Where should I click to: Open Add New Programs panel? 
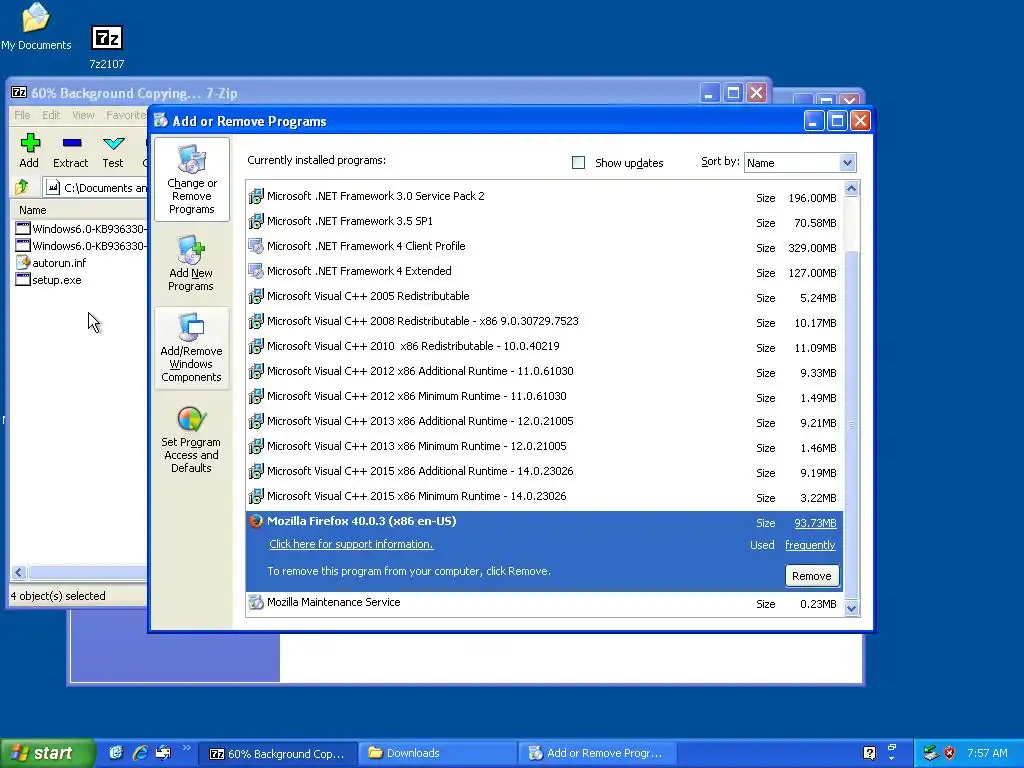(x=191, y=264)
